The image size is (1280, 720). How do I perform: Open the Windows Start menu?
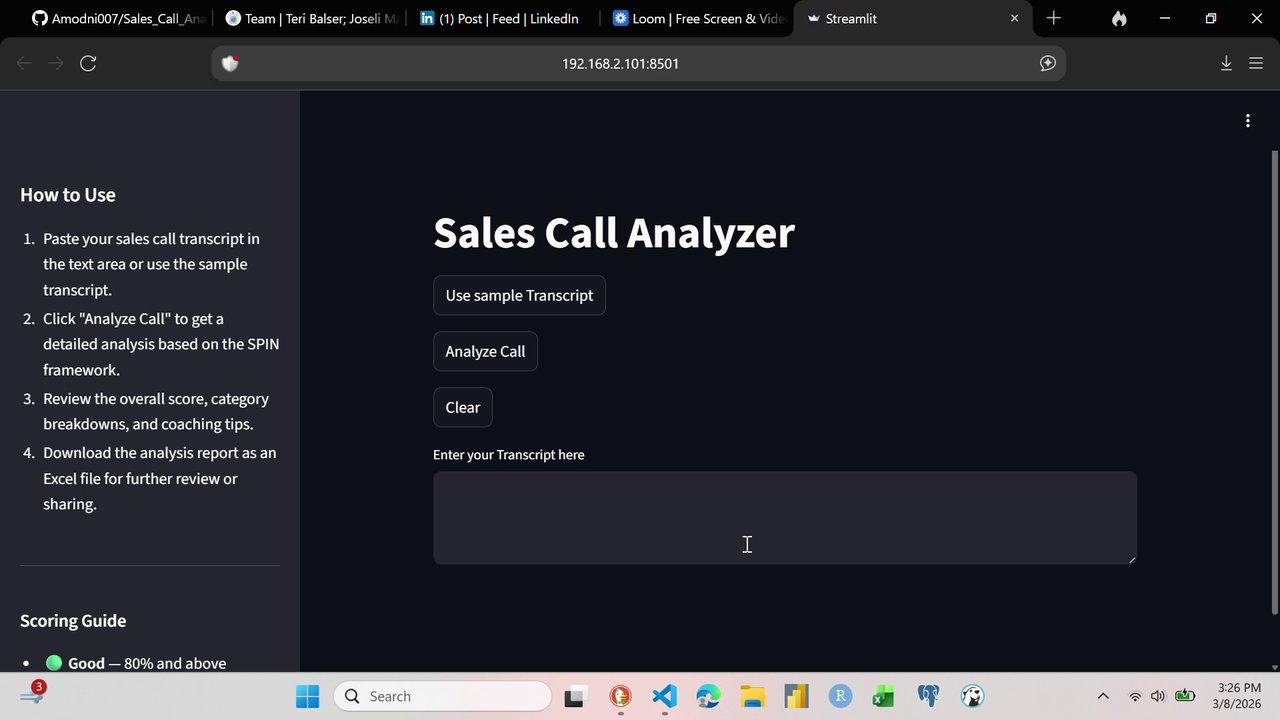click(308, 696)
